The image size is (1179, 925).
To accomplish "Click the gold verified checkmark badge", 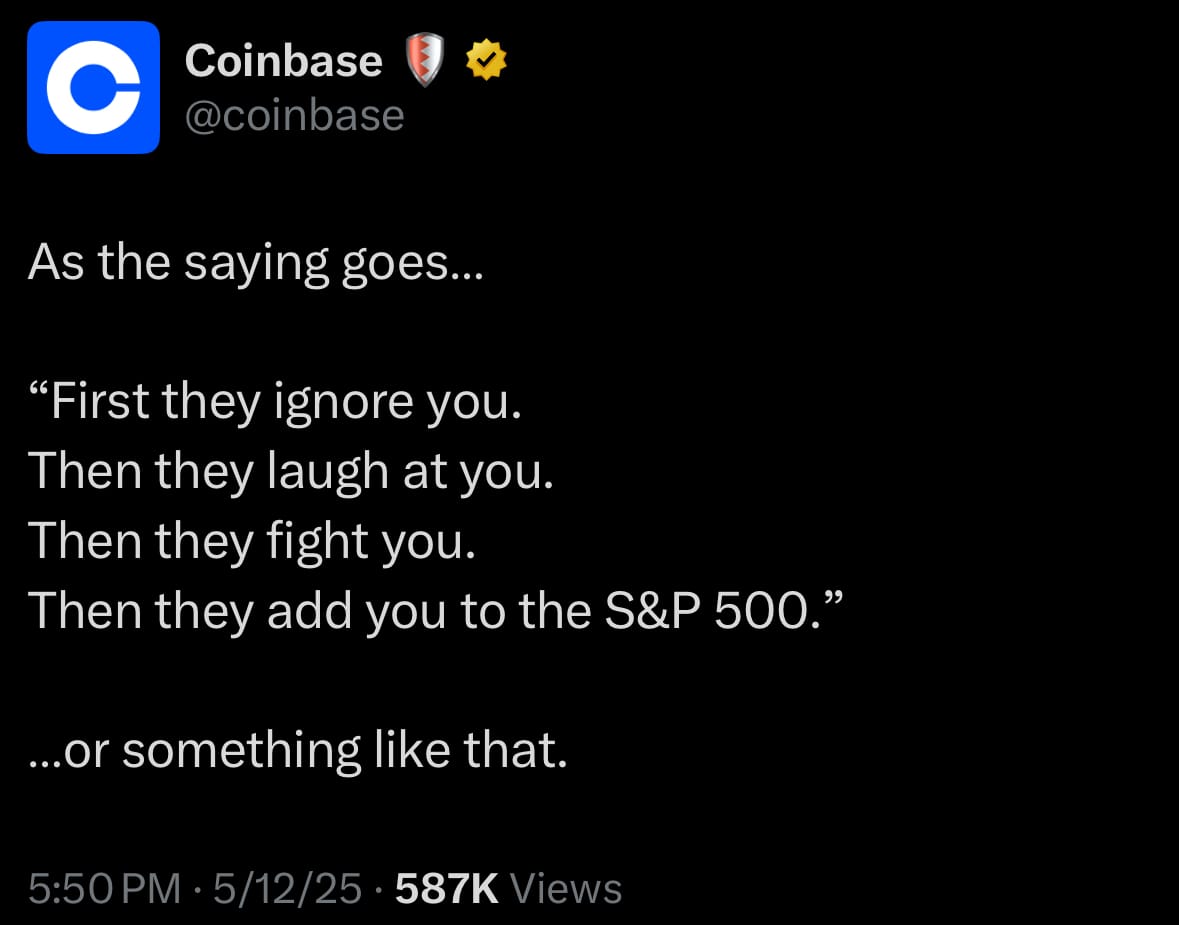I will [486, 60].
